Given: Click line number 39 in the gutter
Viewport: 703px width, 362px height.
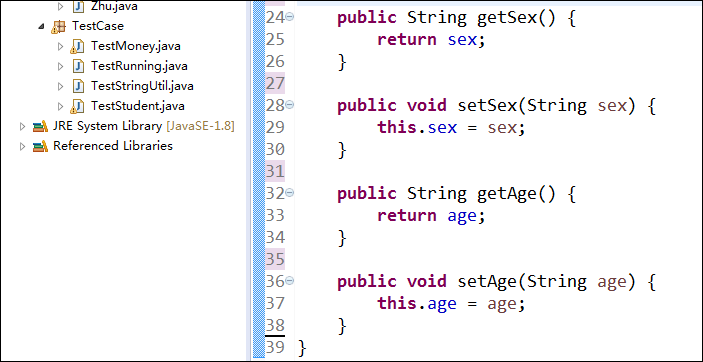Looking at the screenshot, I should tap(275, 347).
